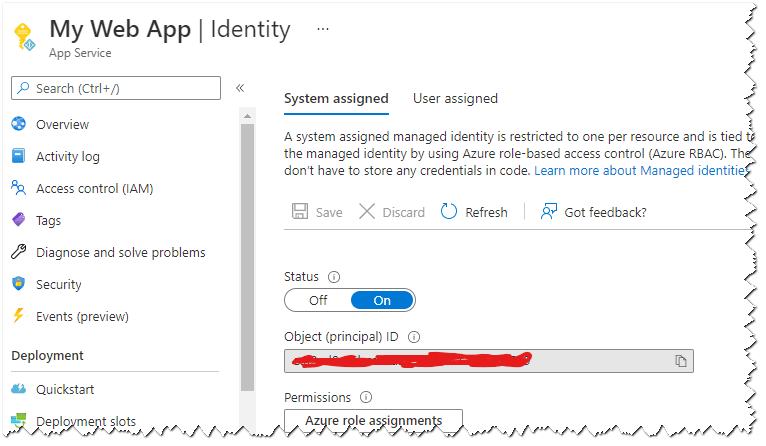Viewport: 766px width, 446px height.
Task: Open the ellipsis more options menu
Action: click(x=323, y=29)
